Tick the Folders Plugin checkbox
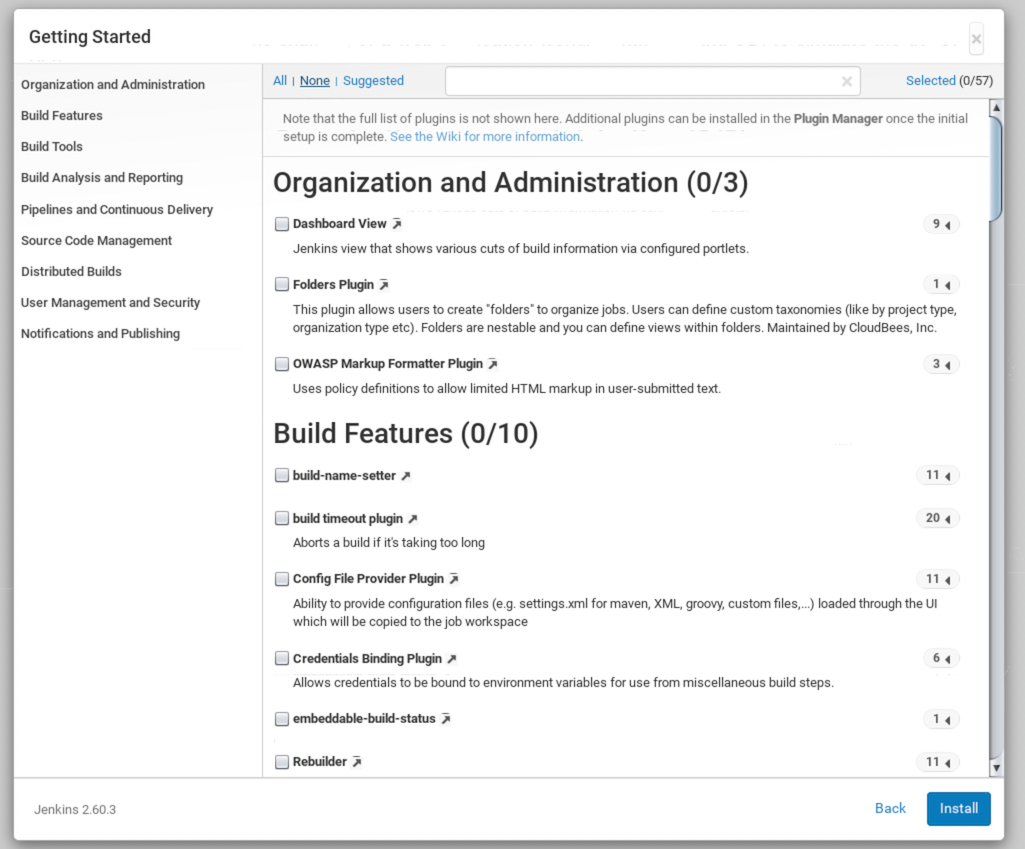Screen dimensions: 1025x849 [282, 285]
